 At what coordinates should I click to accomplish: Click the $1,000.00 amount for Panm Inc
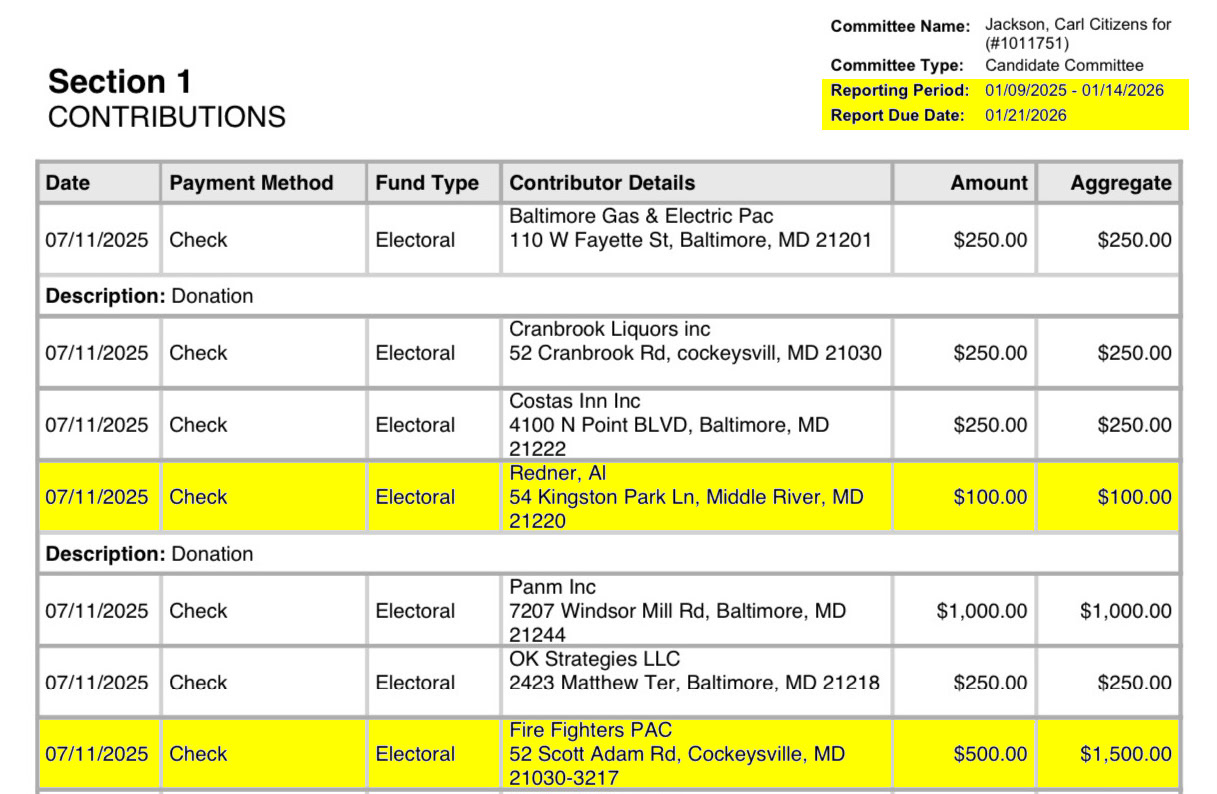click(982, 611)
